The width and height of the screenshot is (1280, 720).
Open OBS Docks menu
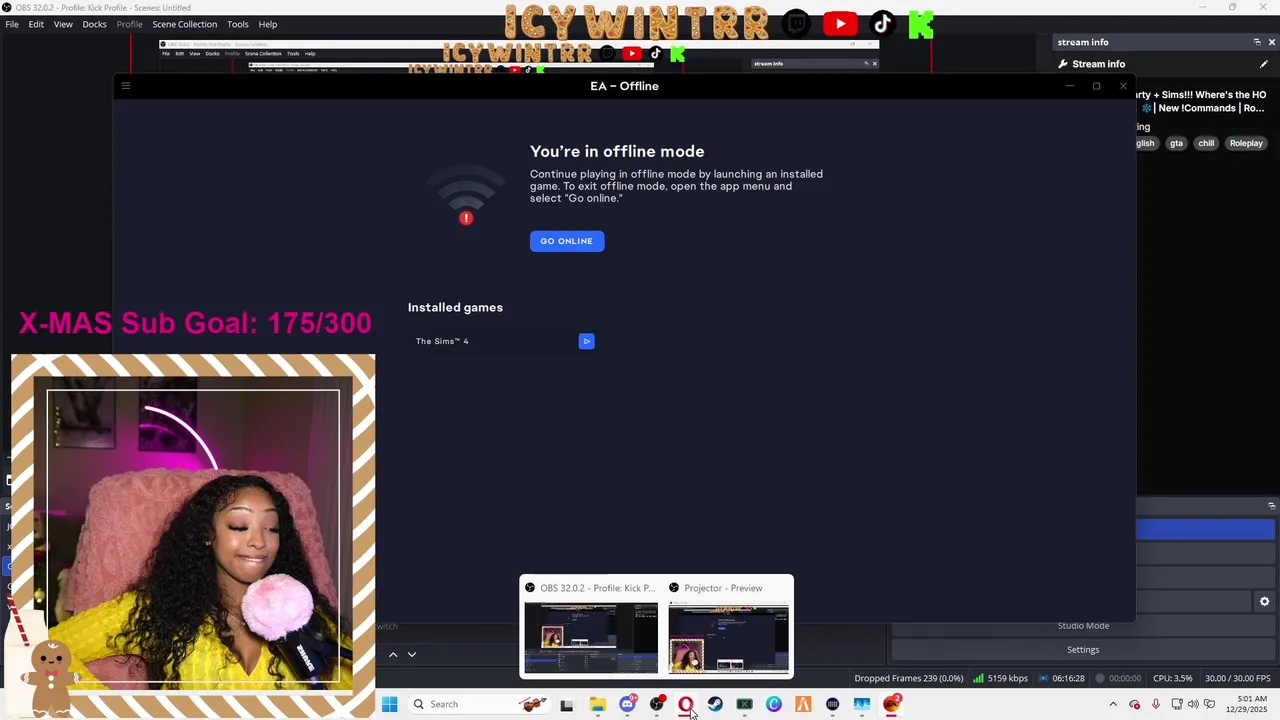click(94, 24)
